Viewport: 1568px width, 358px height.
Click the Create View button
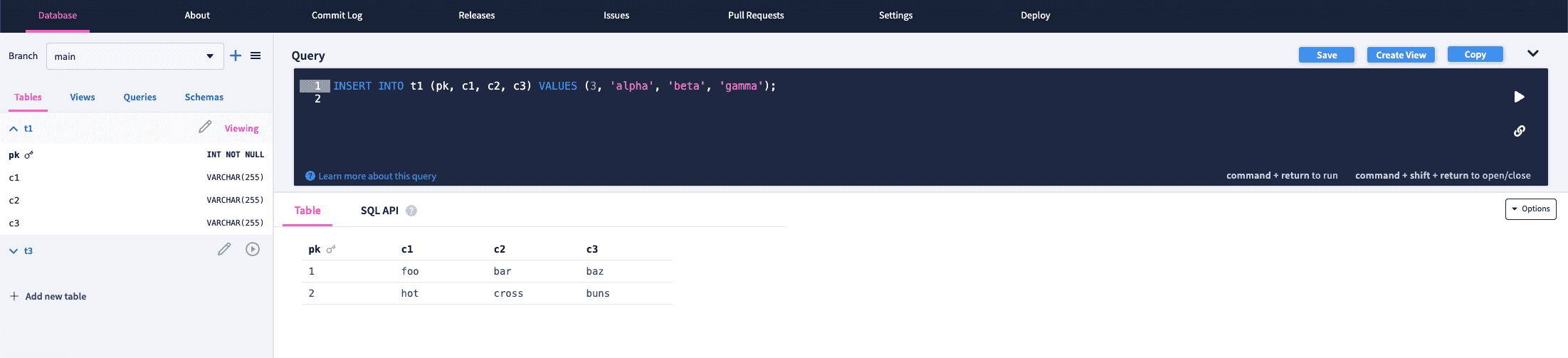tap(1401, 55)
